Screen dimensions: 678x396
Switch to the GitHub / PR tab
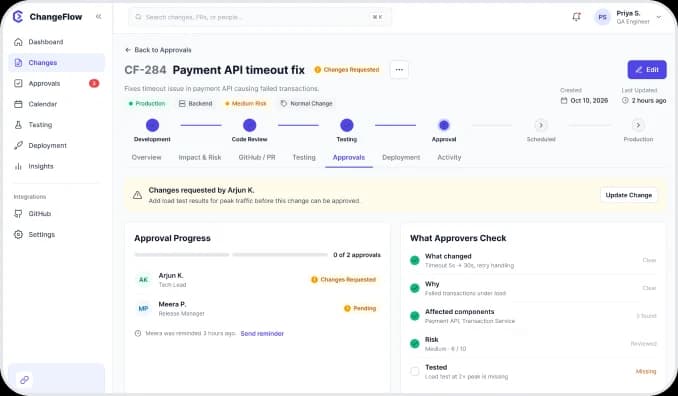point(257,157)
